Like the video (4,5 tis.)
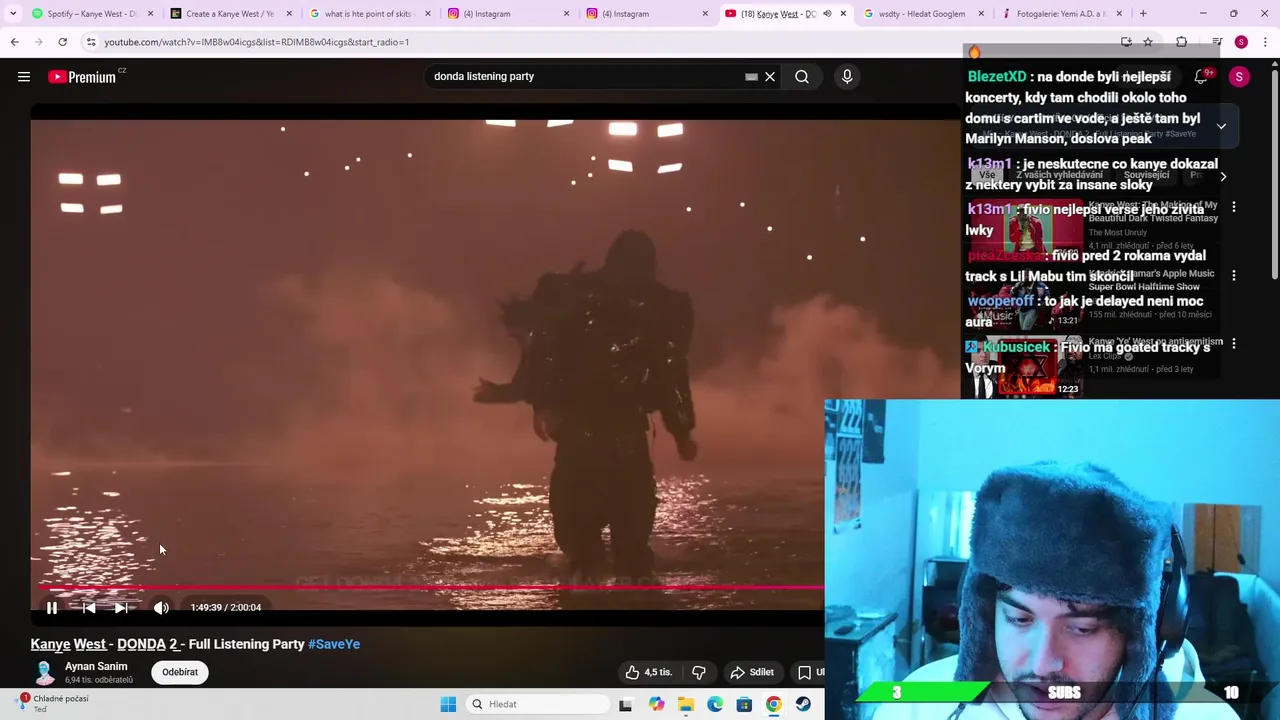Image resolution: width=1280 pixels, height=720 pixels. 648,672
